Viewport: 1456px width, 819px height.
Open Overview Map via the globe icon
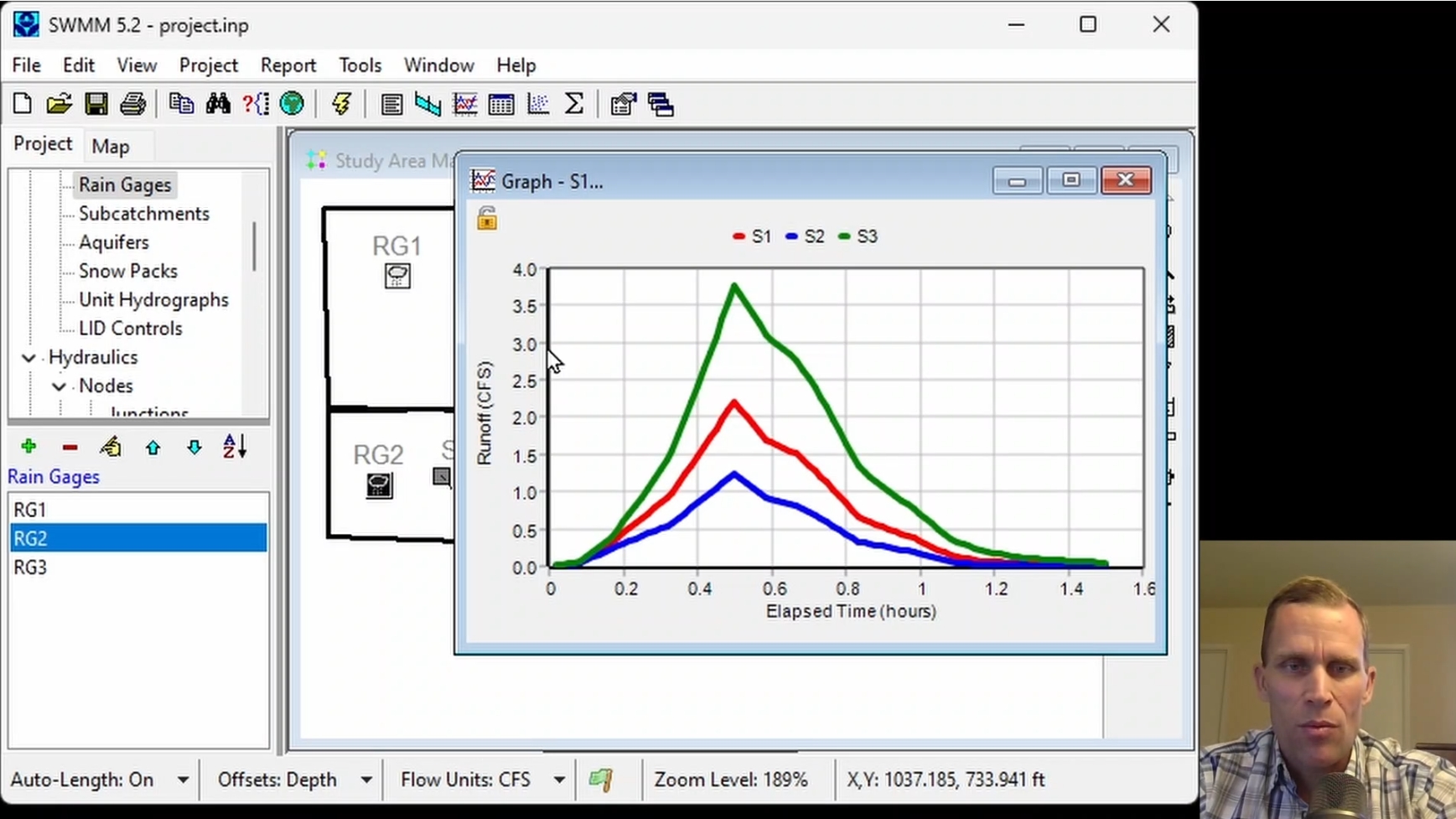[x=292, y=104]
